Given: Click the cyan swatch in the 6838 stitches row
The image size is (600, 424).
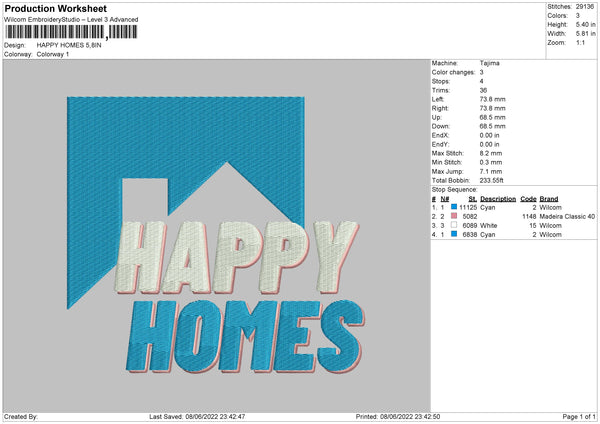Looking at the screenshot, I should coord(454,234).
